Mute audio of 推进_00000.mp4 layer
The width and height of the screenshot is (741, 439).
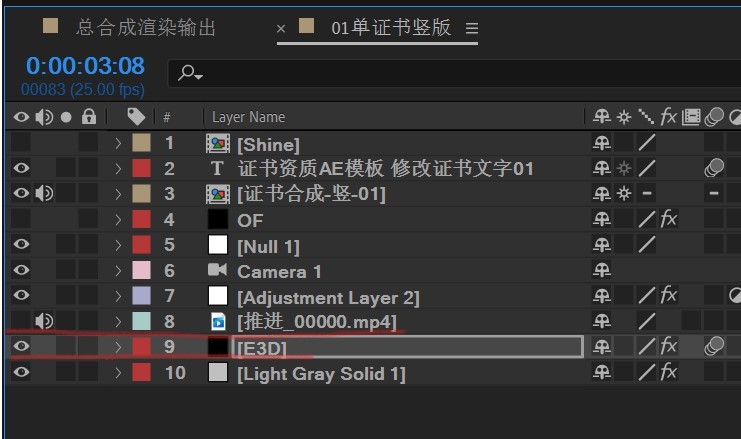tap(44, 321)
